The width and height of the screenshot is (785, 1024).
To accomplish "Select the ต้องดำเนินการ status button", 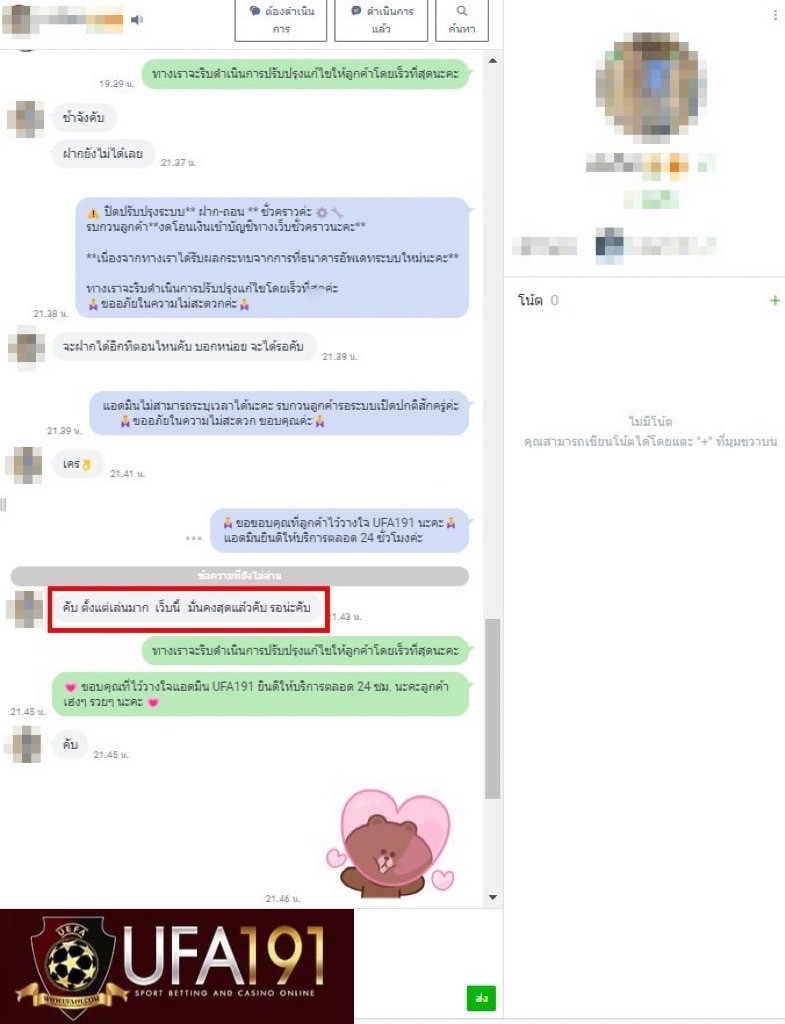I will tap(281, 20).
